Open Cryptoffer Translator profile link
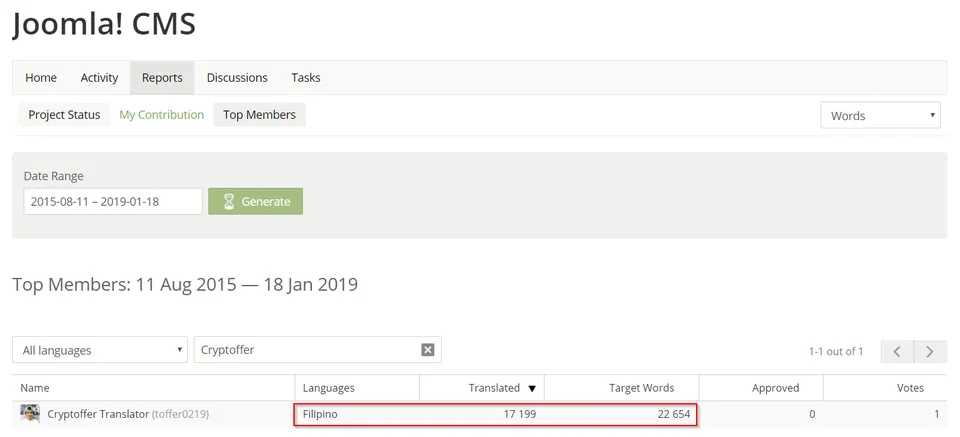 pyautogui.click(x=98, y=414)
